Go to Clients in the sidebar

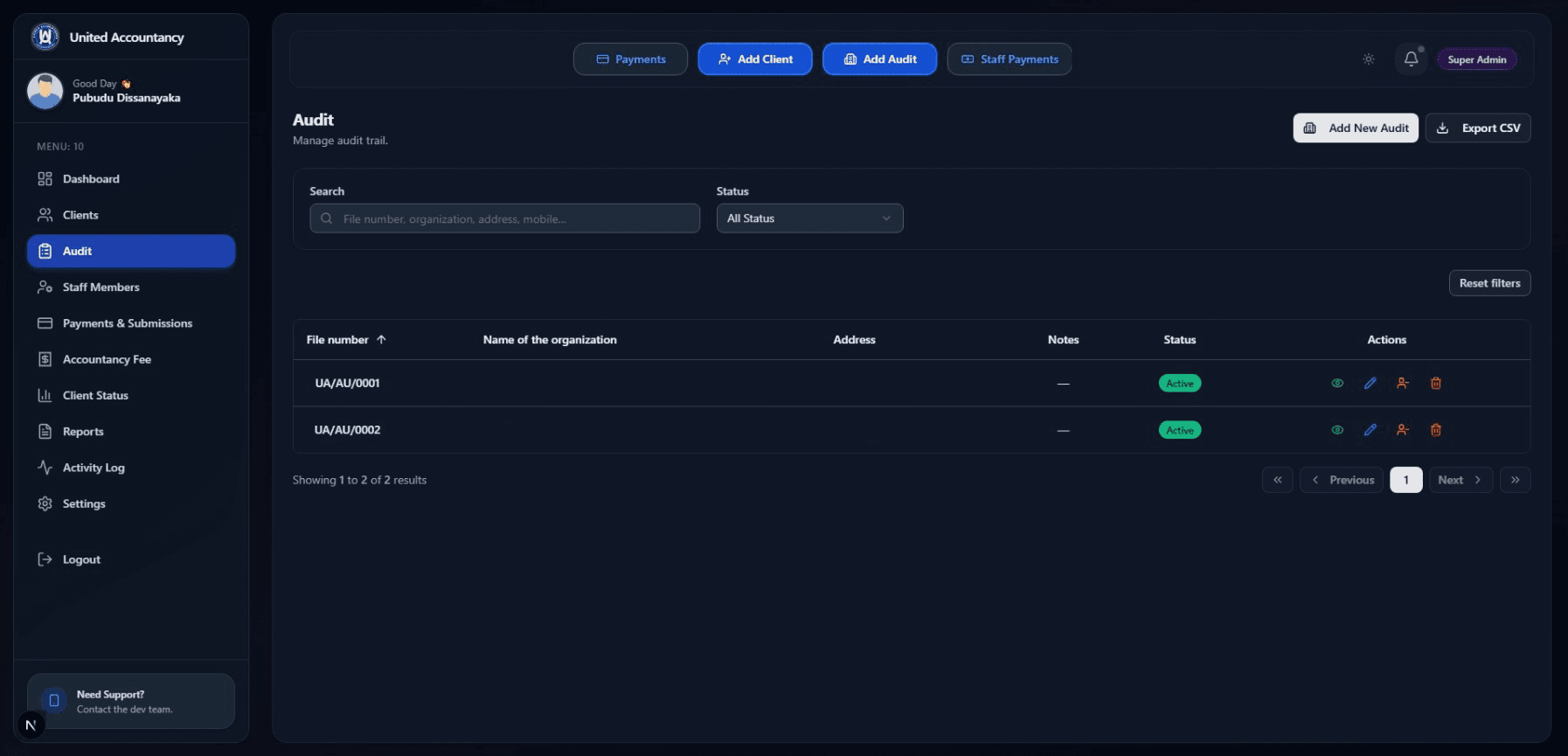pos(131,215)
